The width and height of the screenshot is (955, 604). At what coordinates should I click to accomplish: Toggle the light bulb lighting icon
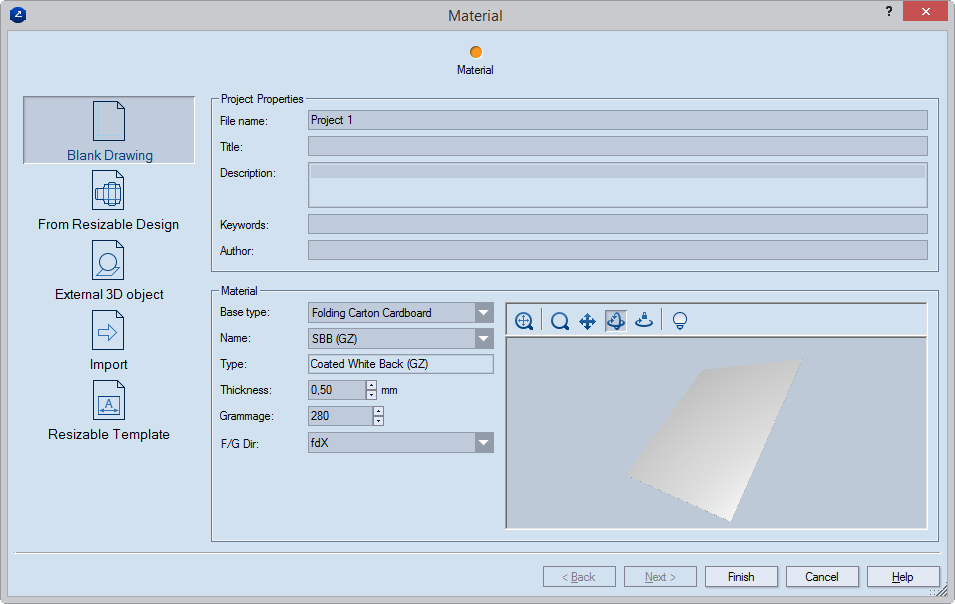pos(680,321)
